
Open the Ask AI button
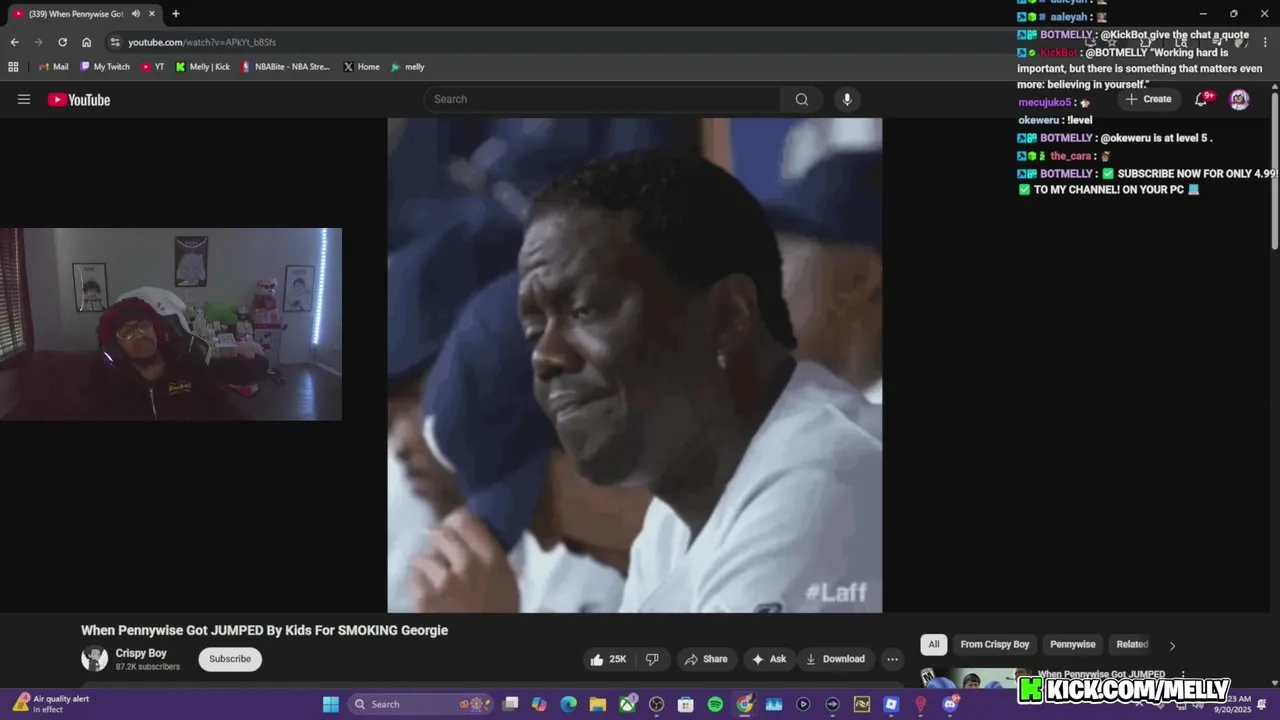769,659
